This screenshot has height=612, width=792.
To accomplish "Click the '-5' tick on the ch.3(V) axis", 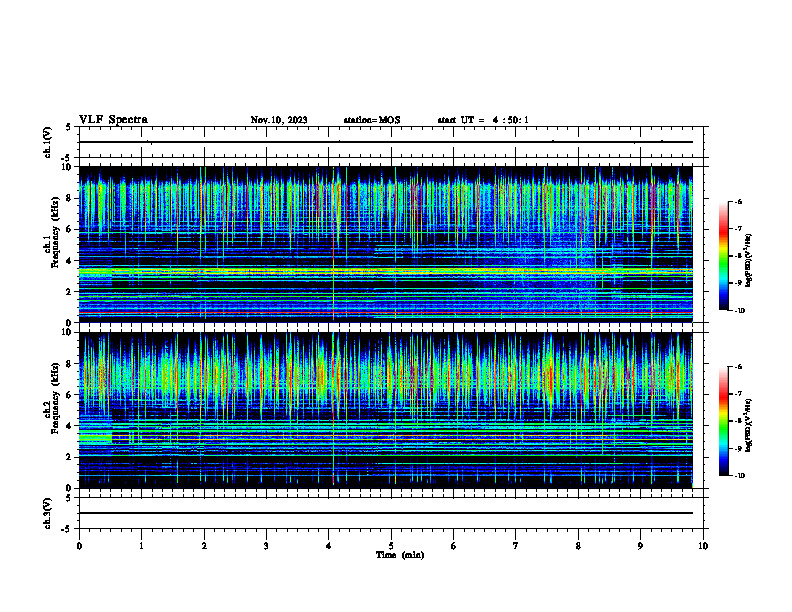I will [67, 529].
